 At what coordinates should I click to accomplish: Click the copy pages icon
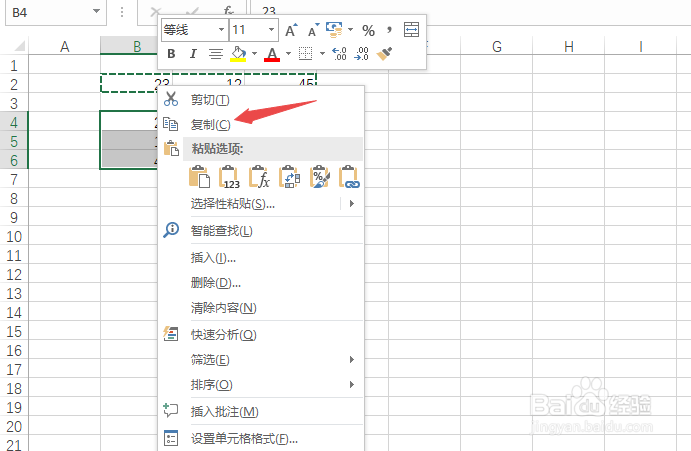click(171, 123)
